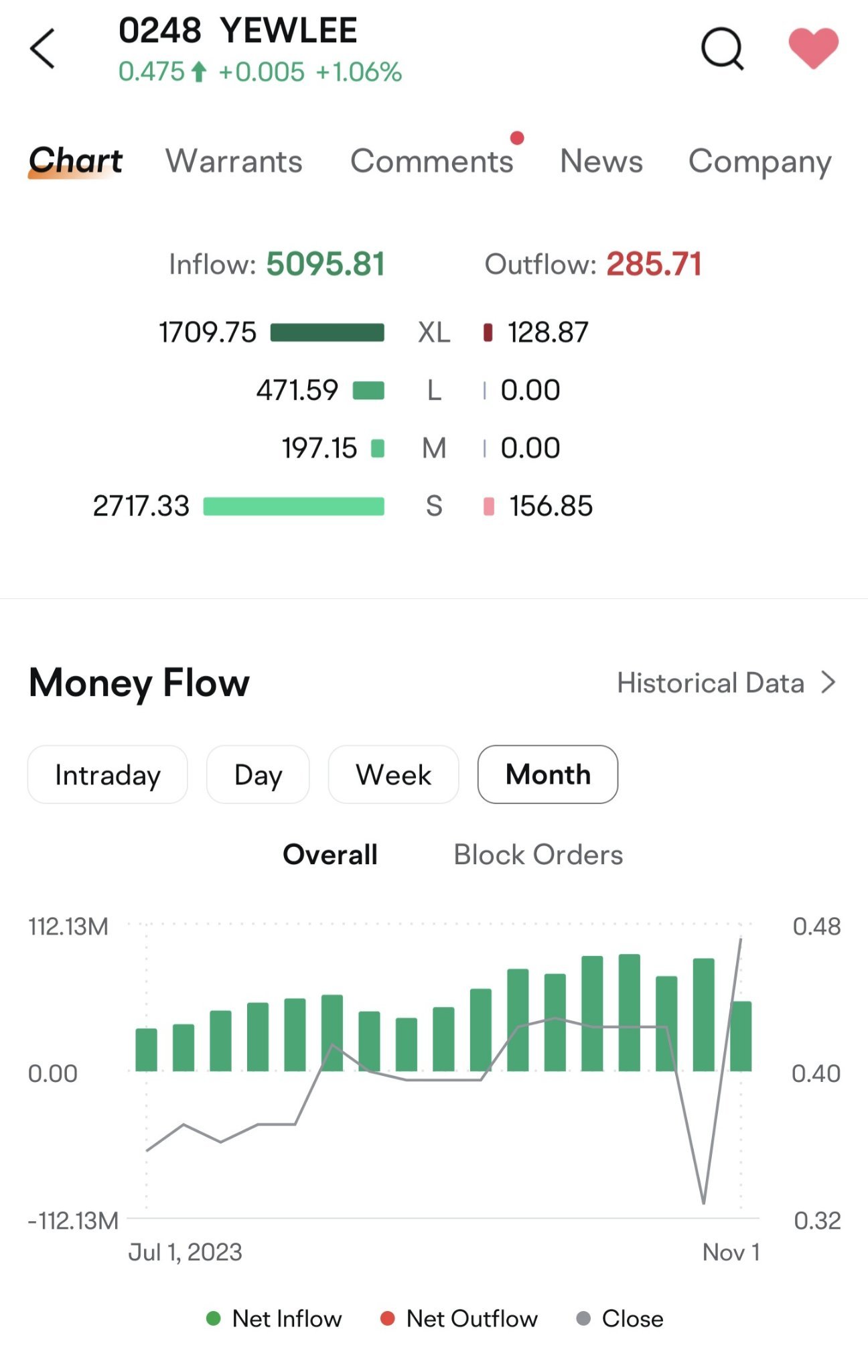The image size is (868, 1372).
Task: Switch to Block Orders view
Action: pos(538,855)
